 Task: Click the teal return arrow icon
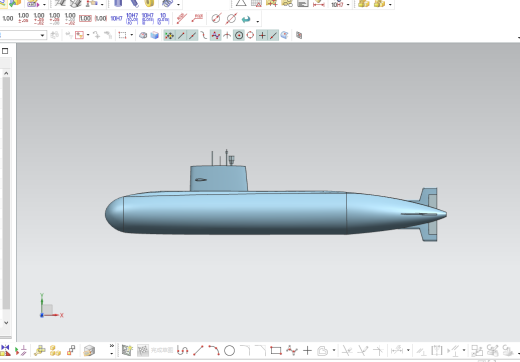[246, 19]
